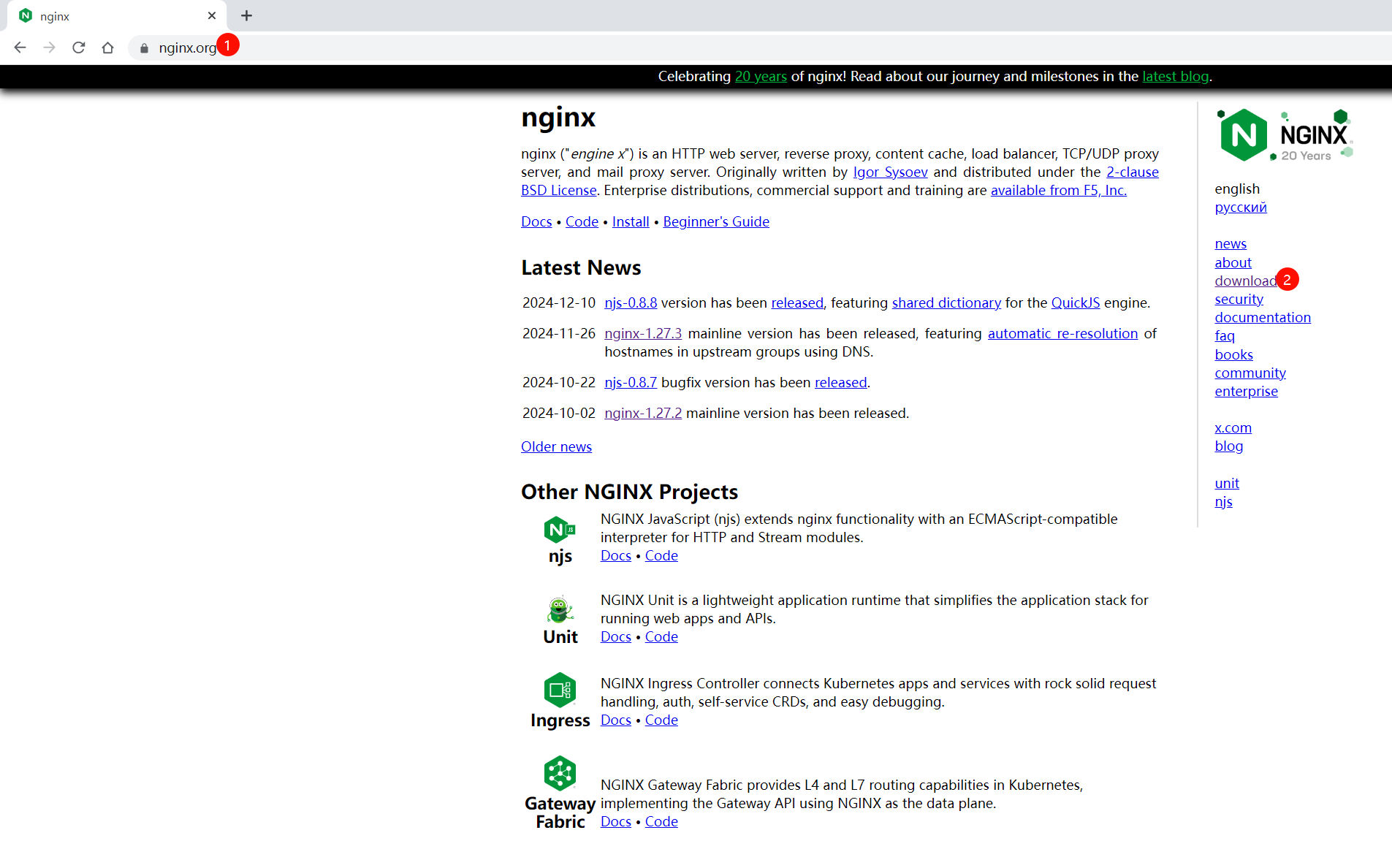The width and height of the screenshot is (1392, 868).
Task: Open the about sidebar link
Action: click(x=1233, y=262)
